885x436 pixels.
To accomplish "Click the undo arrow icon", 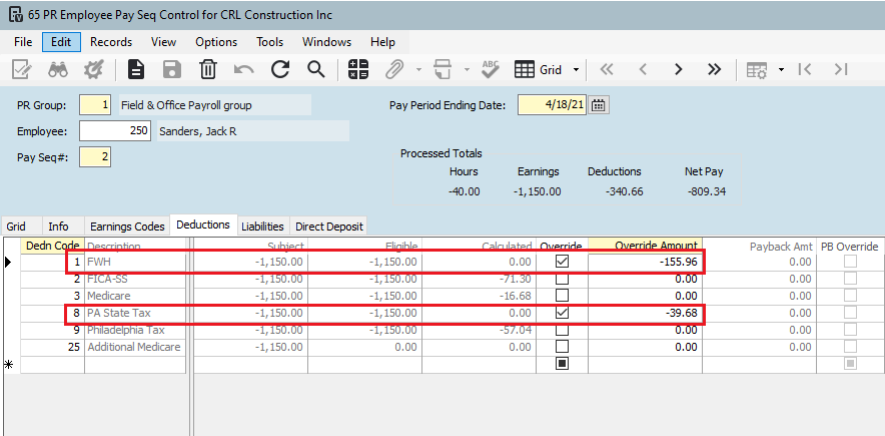I will pos(244,69).
